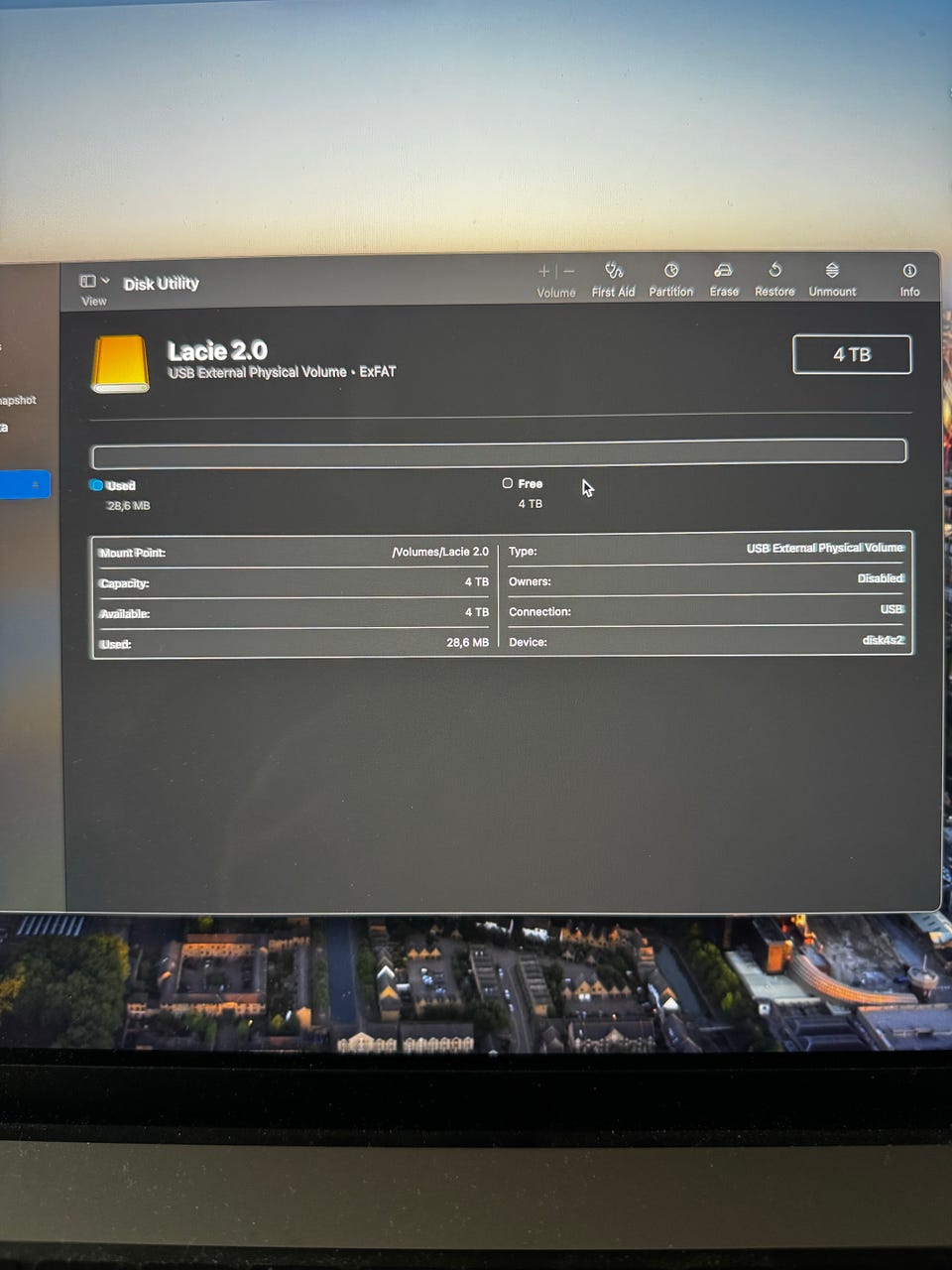The height and width of the screenshot is (1270, 952).
Task: Add a volume with plus icon
Action: (x=543, y=271)
